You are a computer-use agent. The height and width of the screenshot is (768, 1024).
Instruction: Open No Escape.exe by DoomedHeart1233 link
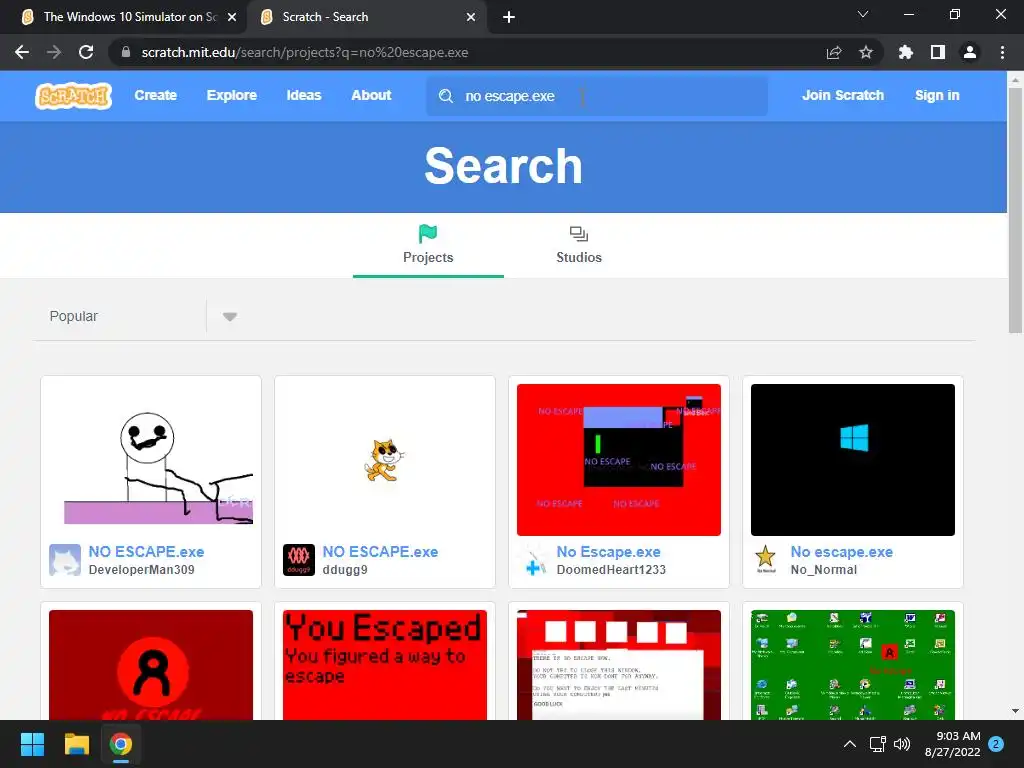pyautogui.click(x=608, y=552)
